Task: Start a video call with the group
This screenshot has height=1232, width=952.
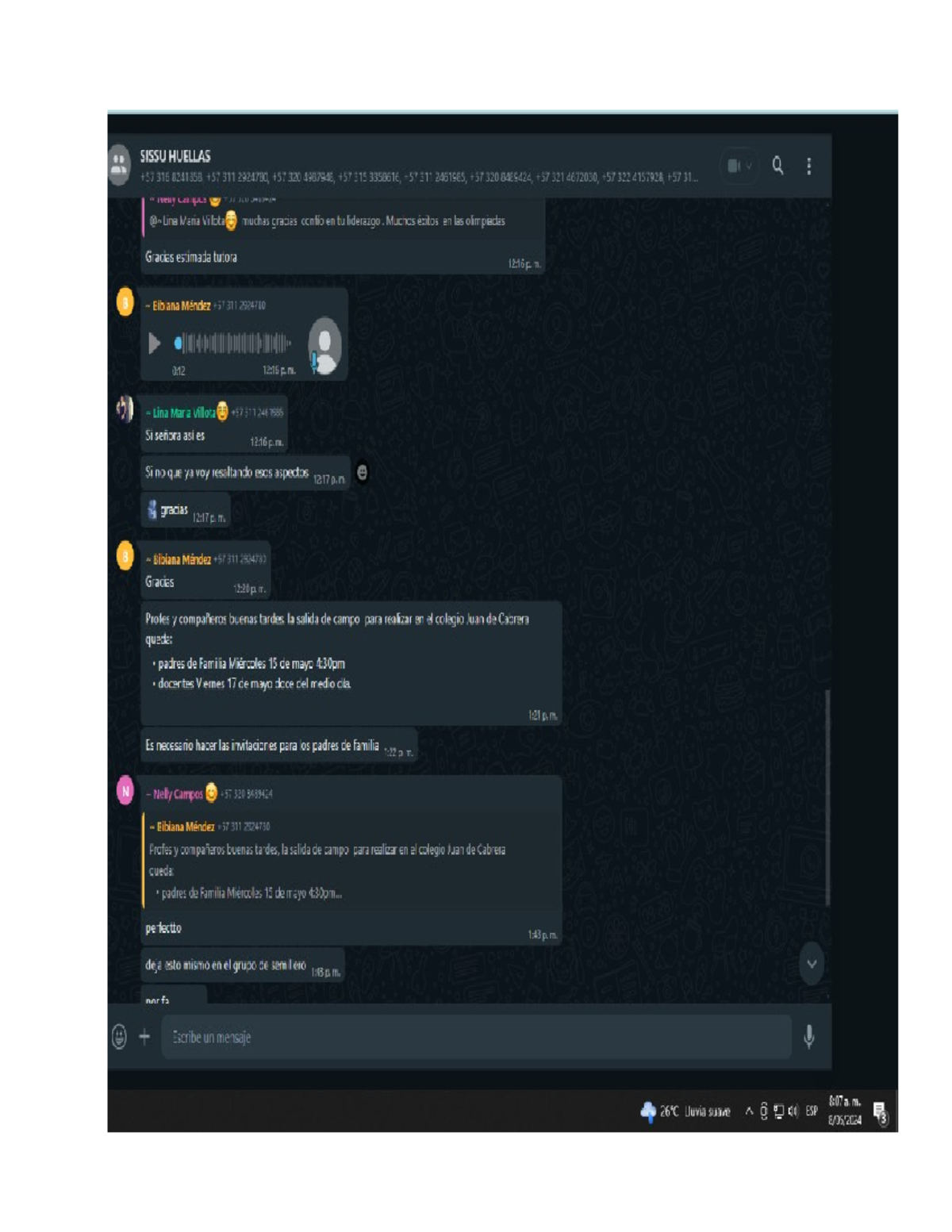Action: (734, 166)
